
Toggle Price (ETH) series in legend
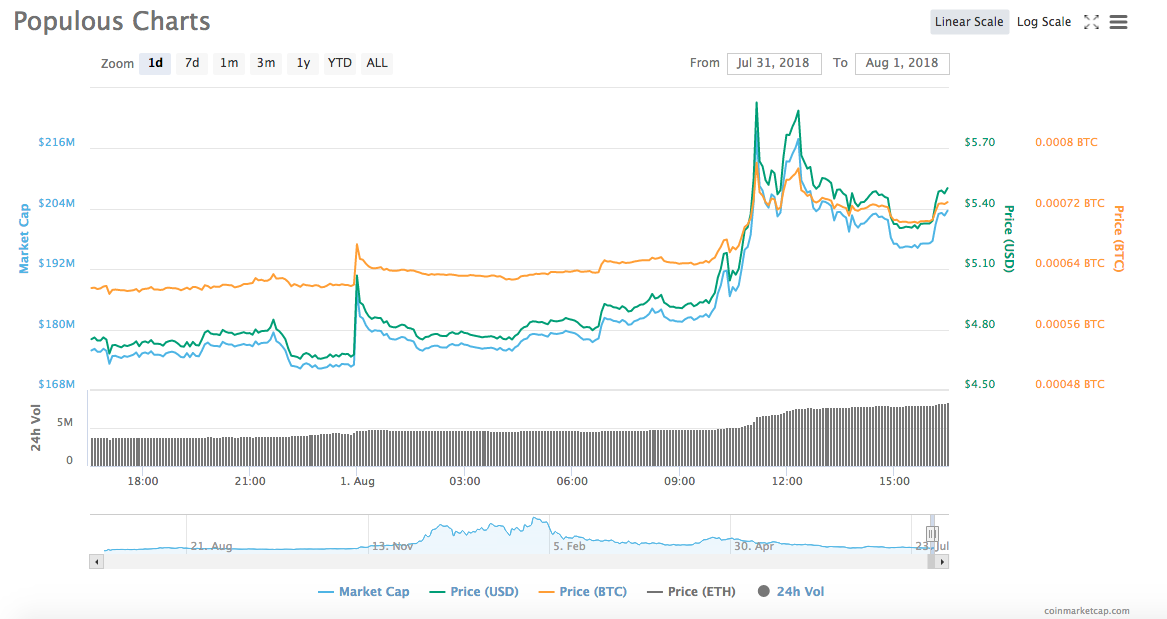(x=691, y=592)
